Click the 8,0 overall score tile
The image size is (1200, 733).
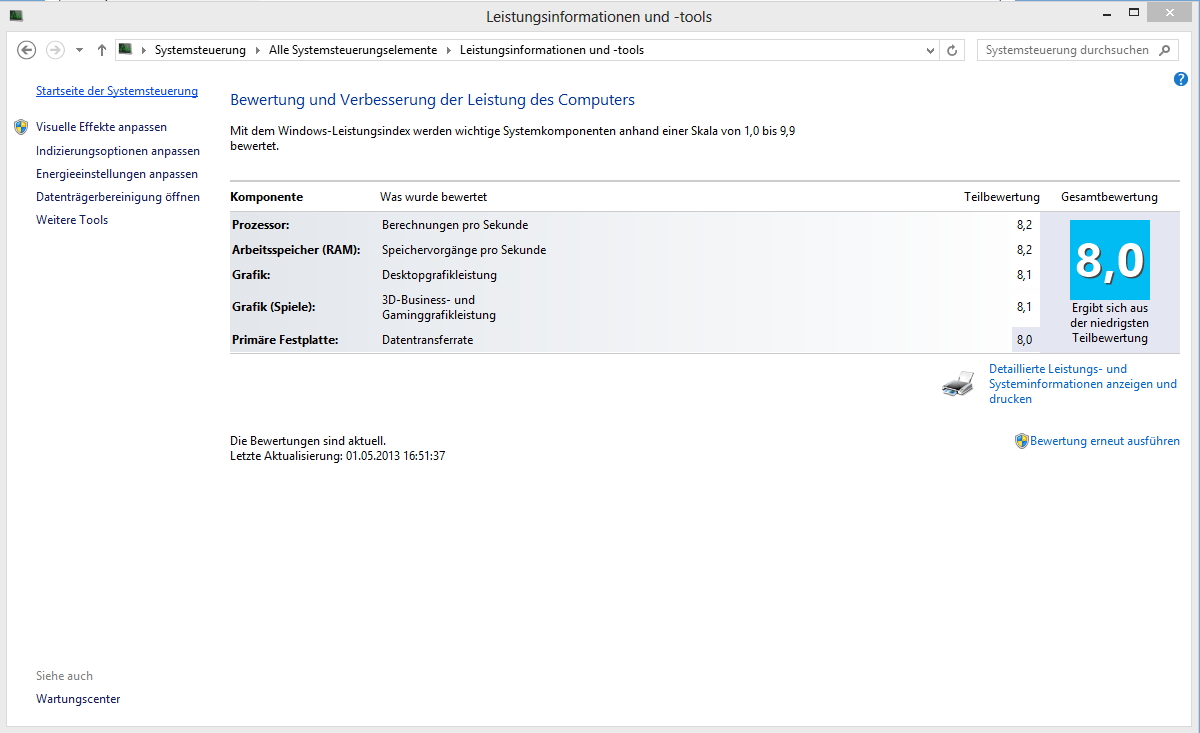tap(1110, 260)
